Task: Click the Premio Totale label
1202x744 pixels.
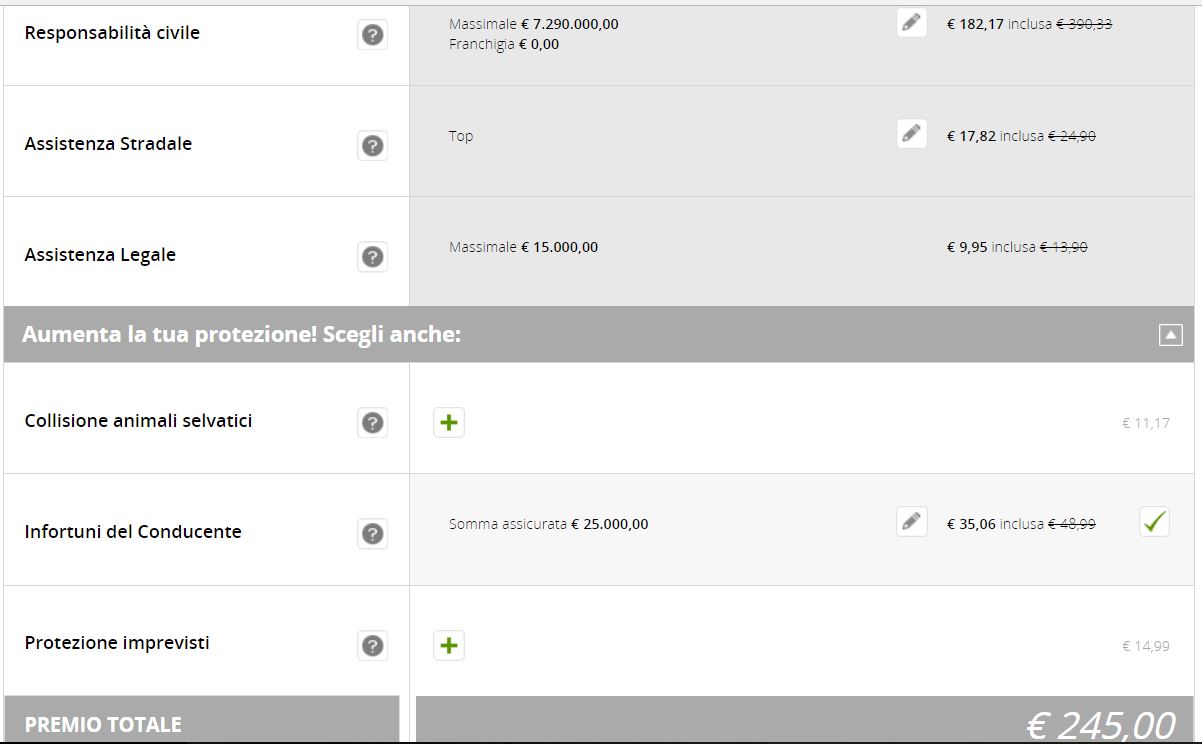Action: [103, 724]
